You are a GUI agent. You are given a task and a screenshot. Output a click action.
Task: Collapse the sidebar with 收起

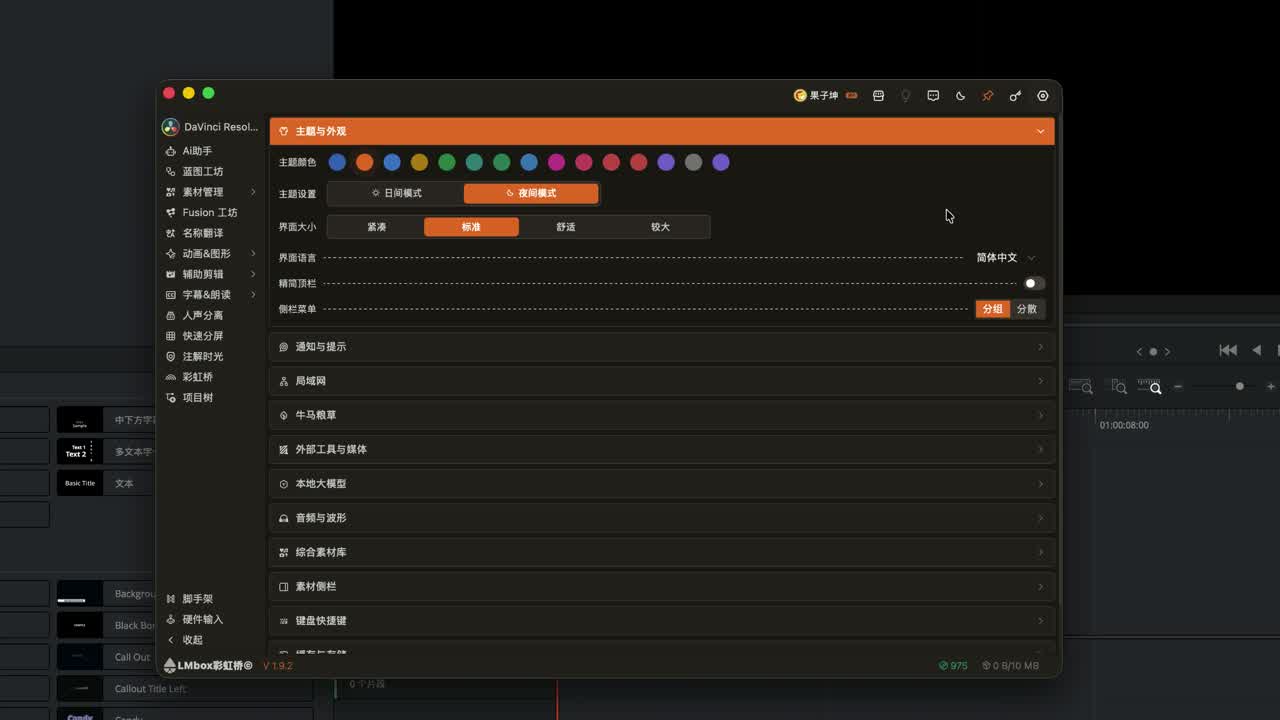tap(186, 640)
